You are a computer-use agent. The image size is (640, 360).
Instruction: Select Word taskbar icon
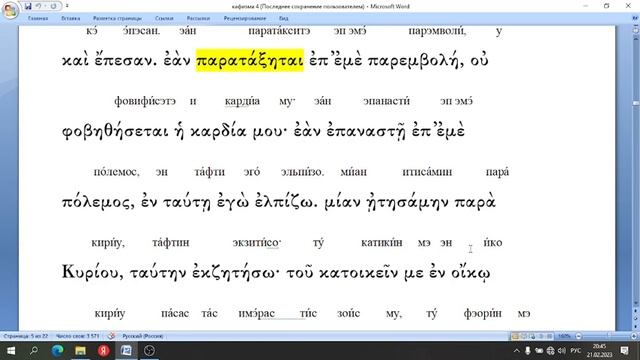126,351
